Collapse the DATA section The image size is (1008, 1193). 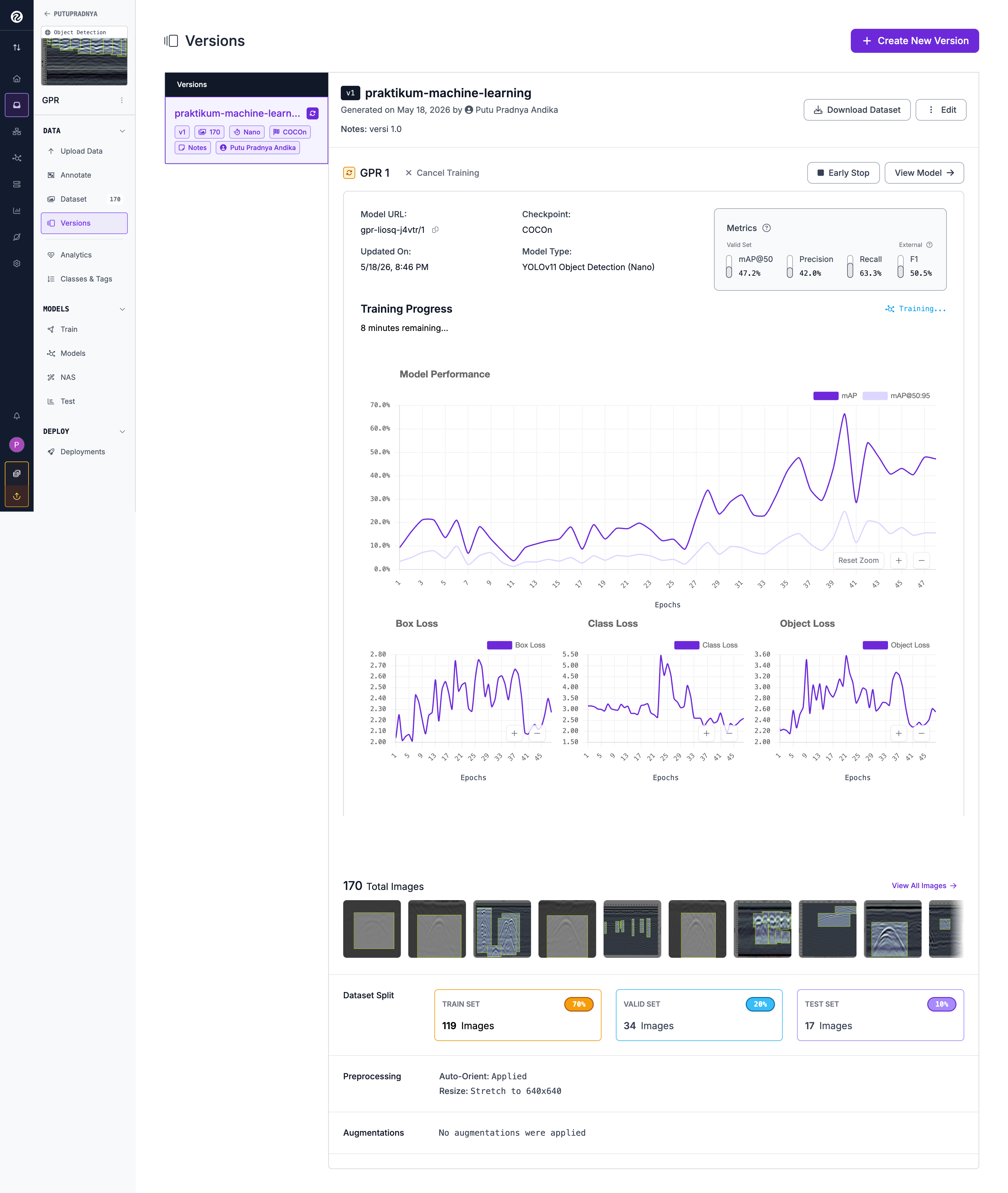122,131
